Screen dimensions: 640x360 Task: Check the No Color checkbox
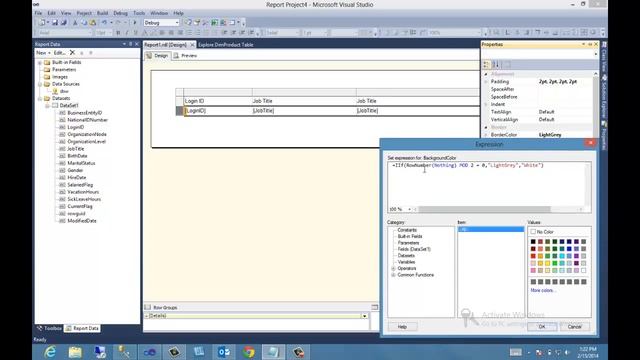533,231
